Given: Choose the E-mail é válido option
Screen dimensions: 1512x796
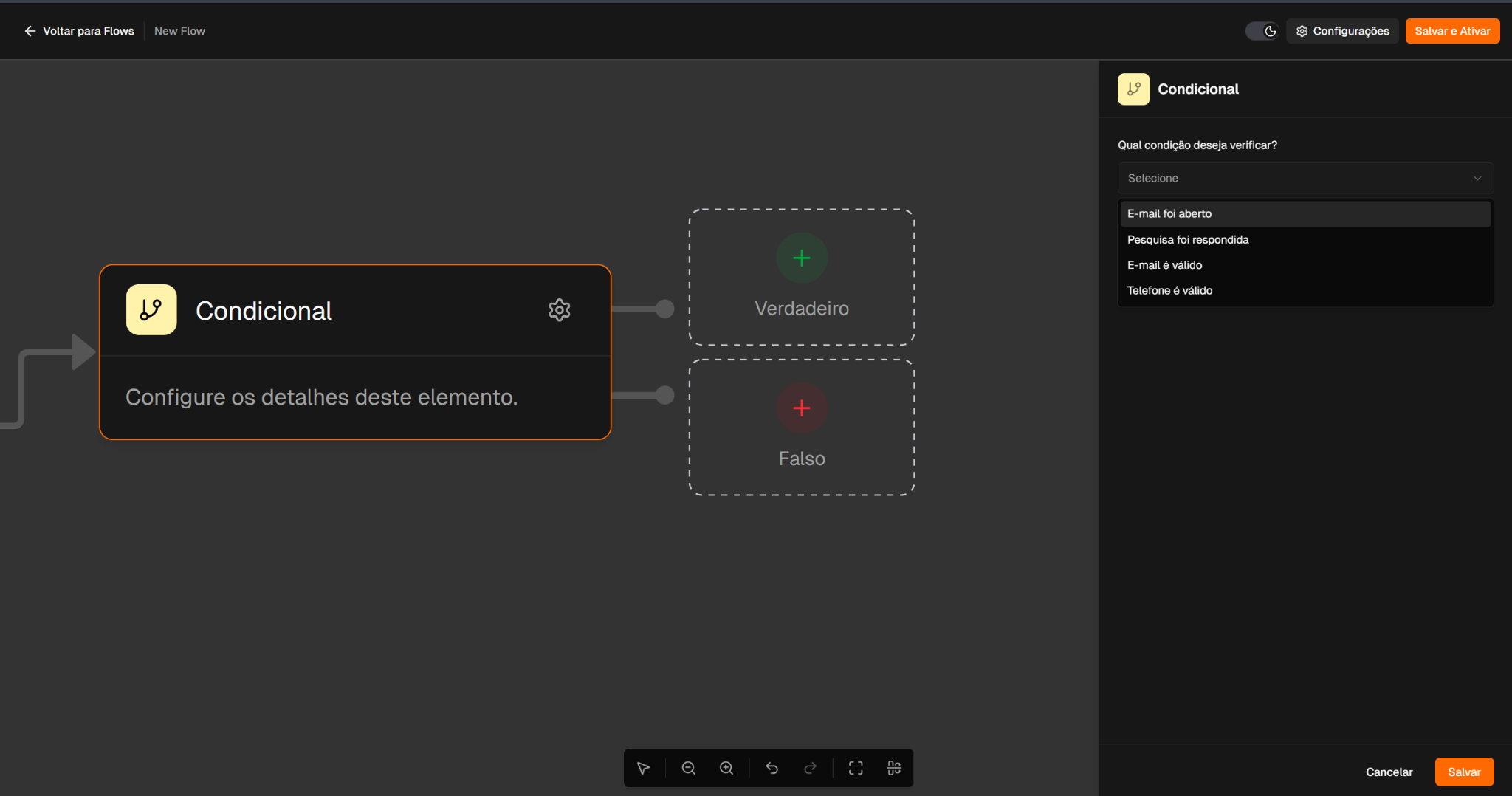Looking at the screenshot, I should click(x=1305, y=265).
